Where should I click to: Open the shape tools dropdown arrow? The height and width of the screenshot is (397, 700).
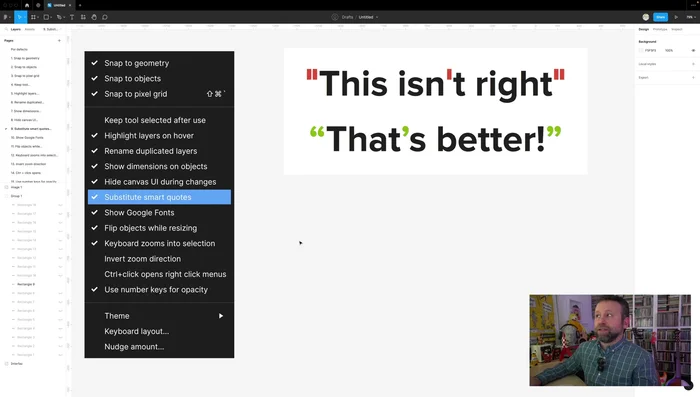pyautogui.click(x=51, y=17)
